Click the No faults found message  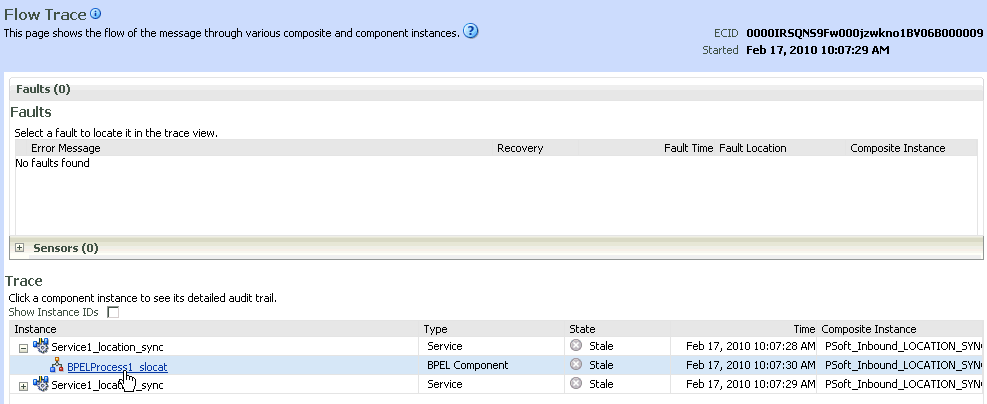pos(52,164)
